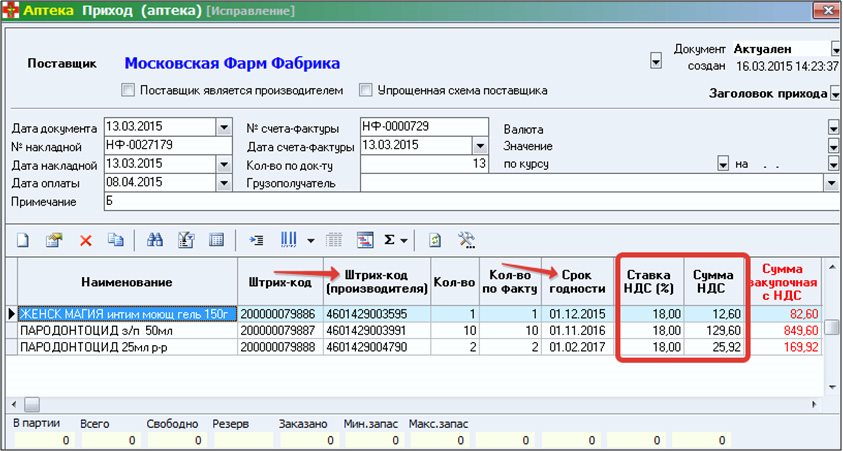Image resolution: width=843 pixels, height=451 pixels.
Task: Click the 'Наименование' column header
Action: click(127, 282)
